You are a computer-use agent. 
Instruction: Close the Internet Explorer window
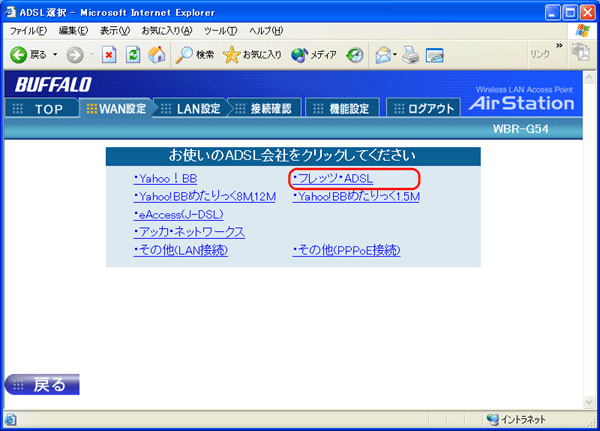587,13
